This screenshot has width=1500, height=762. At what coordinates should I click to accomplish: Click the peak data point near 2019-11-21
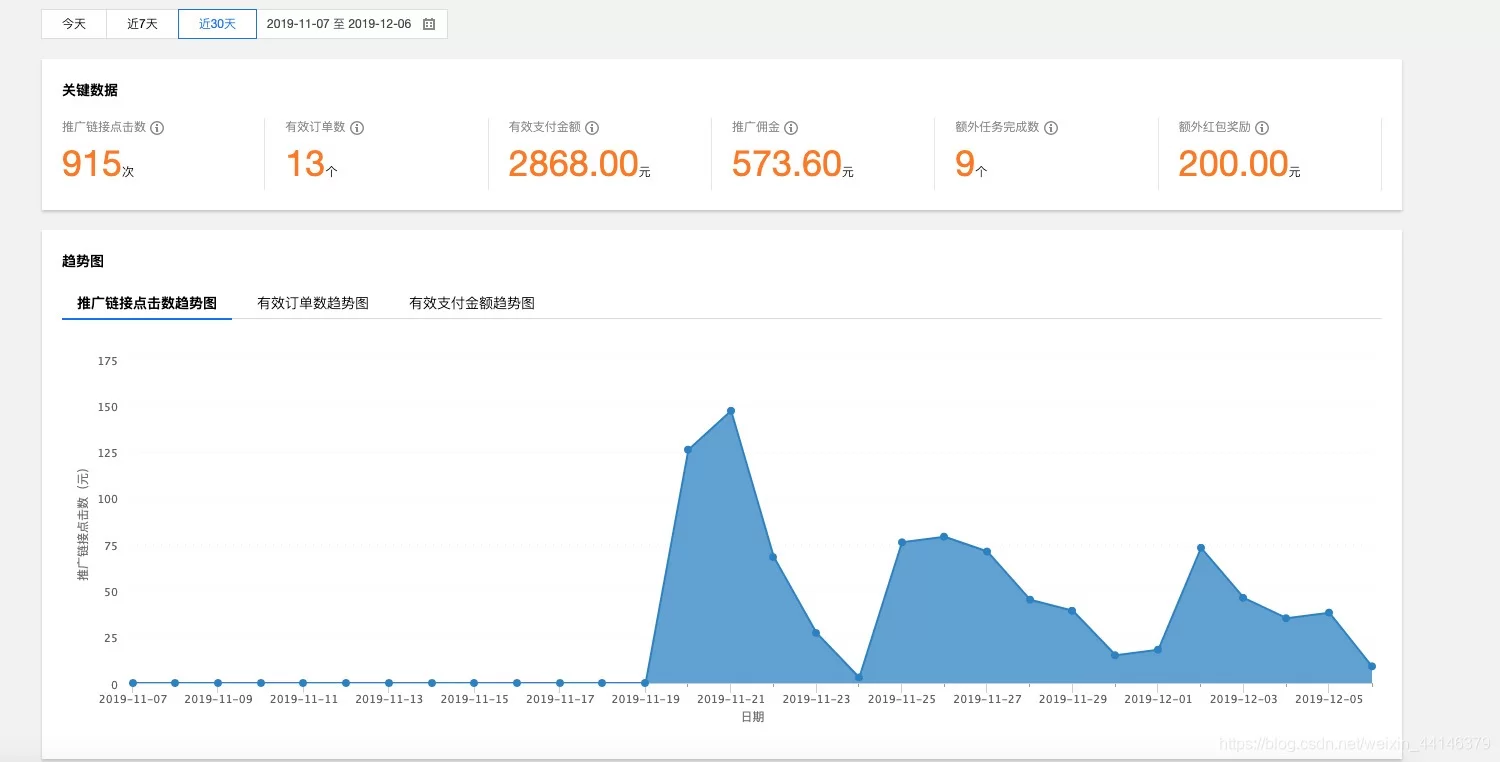(x=731, y=411)
